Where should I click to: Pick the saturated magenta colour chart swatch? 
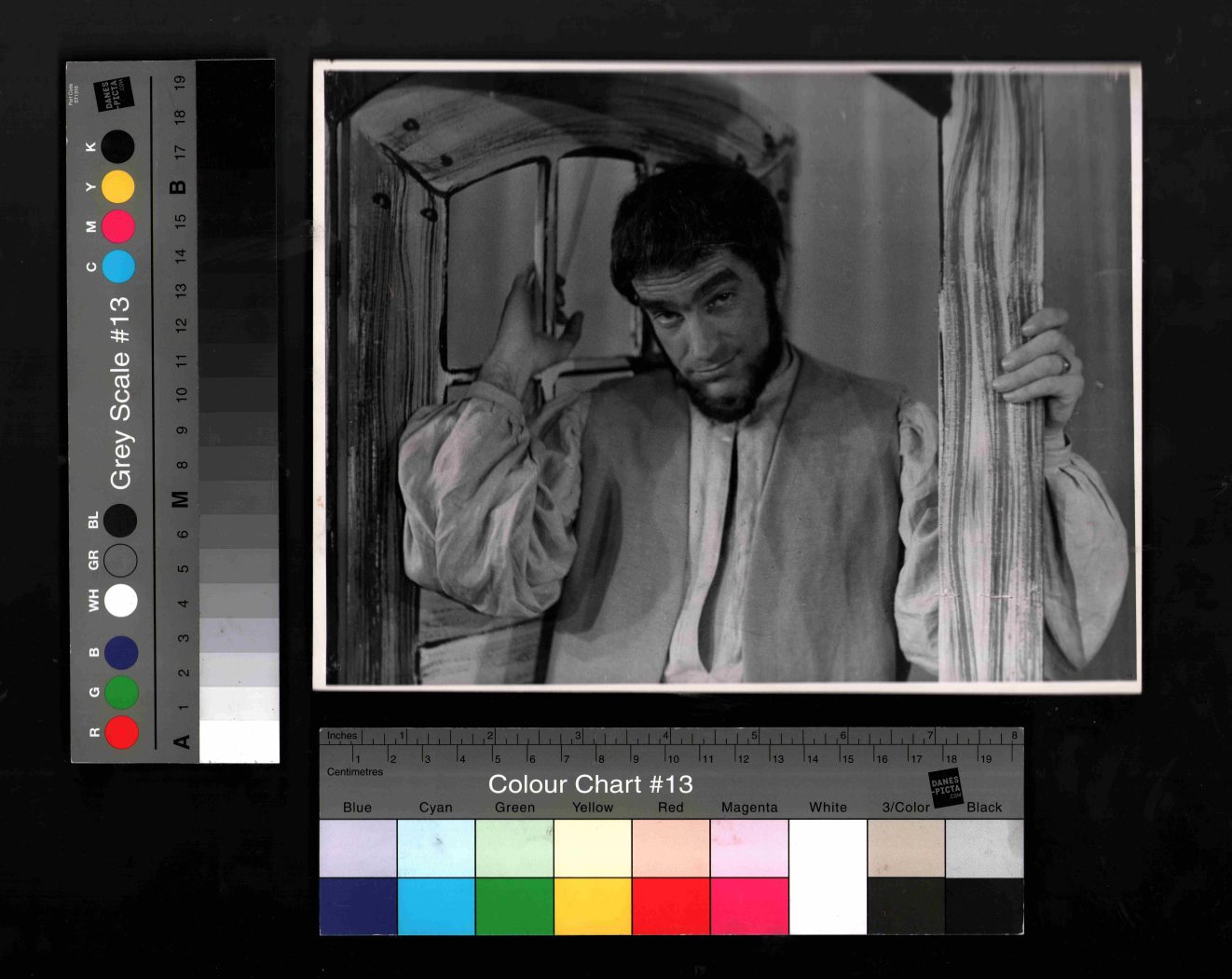pyautogui.click(x=749, y=905)
